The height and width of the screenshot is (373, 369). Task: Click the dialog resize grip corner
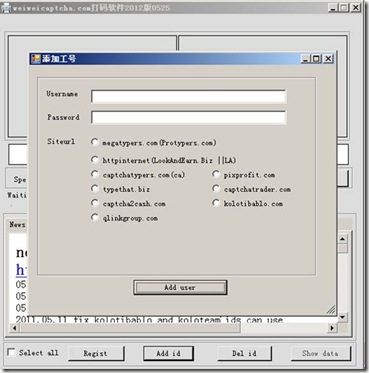click(331, 310)
